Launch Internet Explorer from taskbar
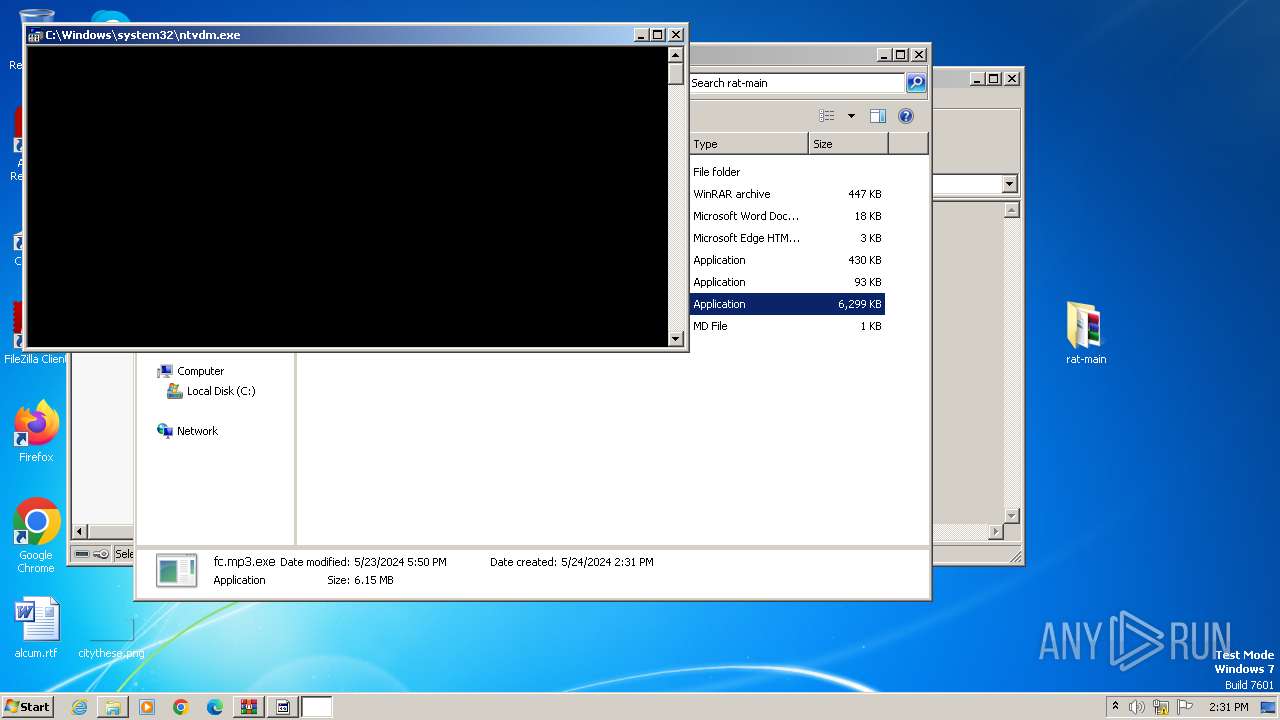The height and width of the screenshot is (720, 1280). (x=79, y=707)
